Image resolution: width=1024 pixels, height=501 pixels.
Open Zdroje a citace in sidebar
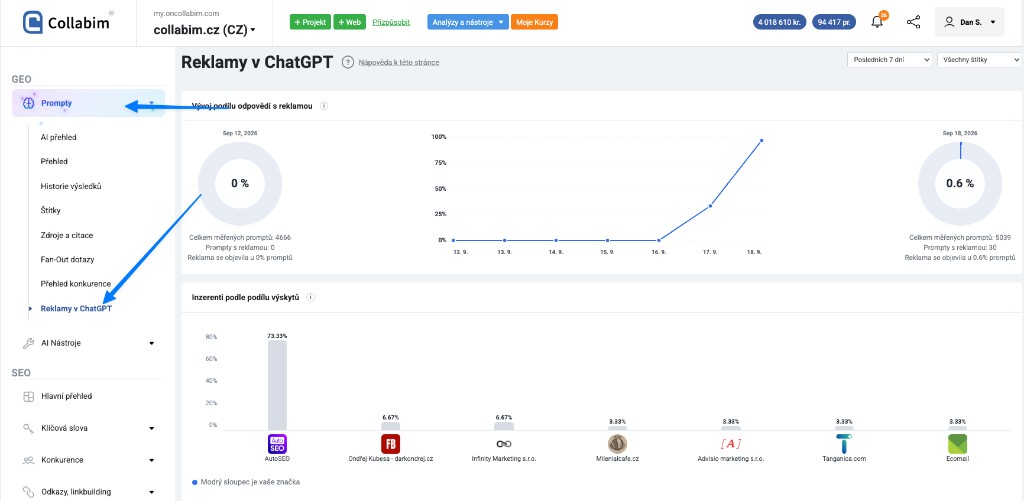(x=67, y=235)
